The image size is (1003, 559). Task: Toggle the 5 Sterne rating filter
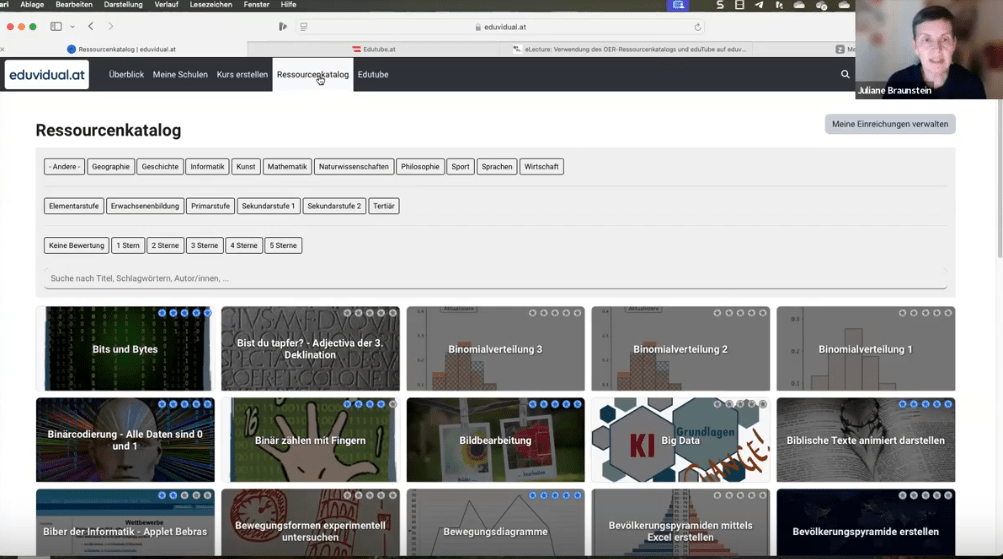(x=283, y=245)
